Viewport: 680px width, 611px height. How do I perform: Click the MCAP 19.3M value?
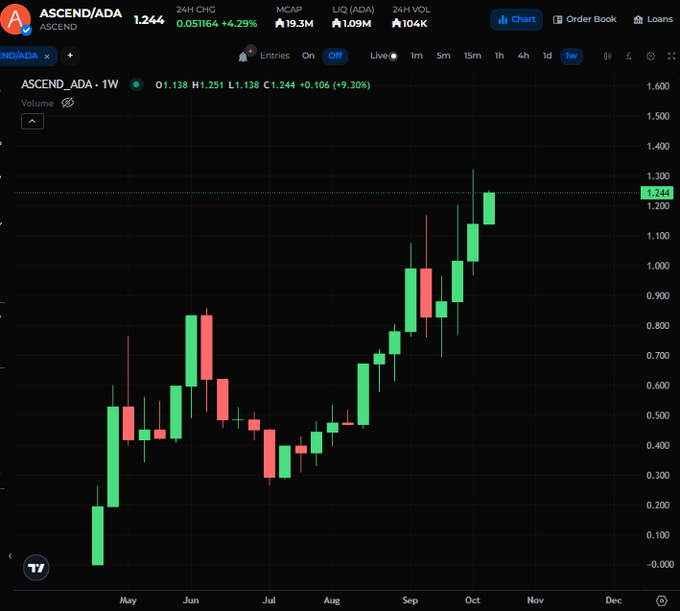click(x=294, y=23)
